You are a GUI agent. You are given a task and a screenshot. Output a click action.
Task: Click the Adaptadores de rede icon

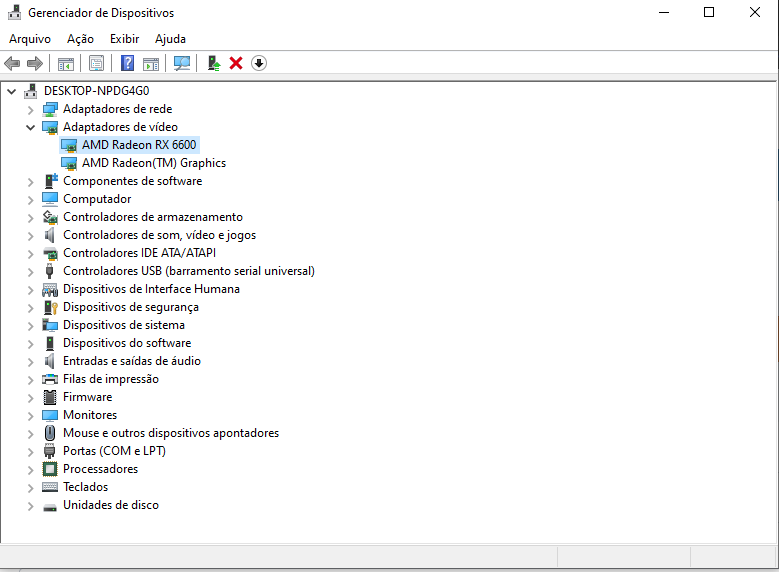point(50,109)
